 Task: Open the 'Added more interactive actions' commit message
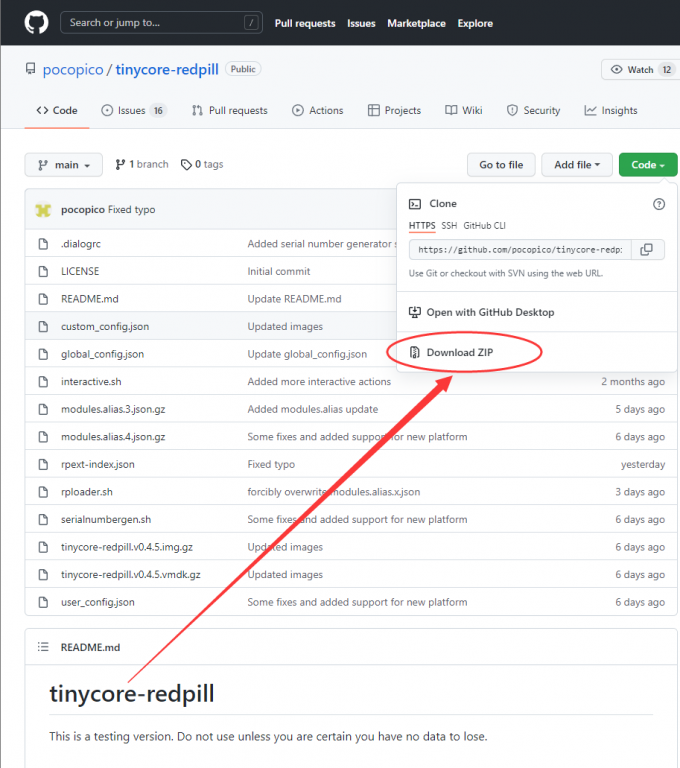coord(319,382)
